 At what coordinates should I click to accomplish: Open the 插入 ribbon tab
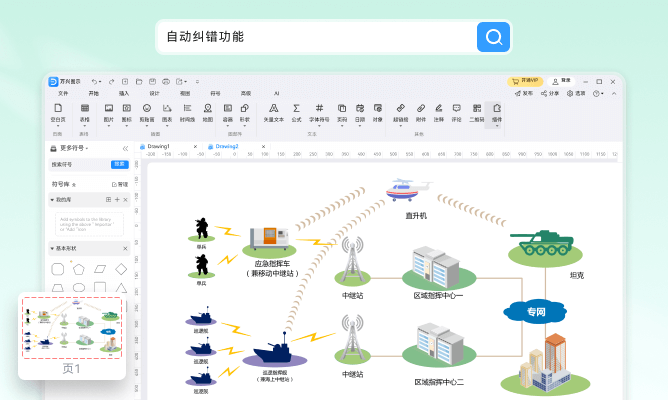pos(124,93)
